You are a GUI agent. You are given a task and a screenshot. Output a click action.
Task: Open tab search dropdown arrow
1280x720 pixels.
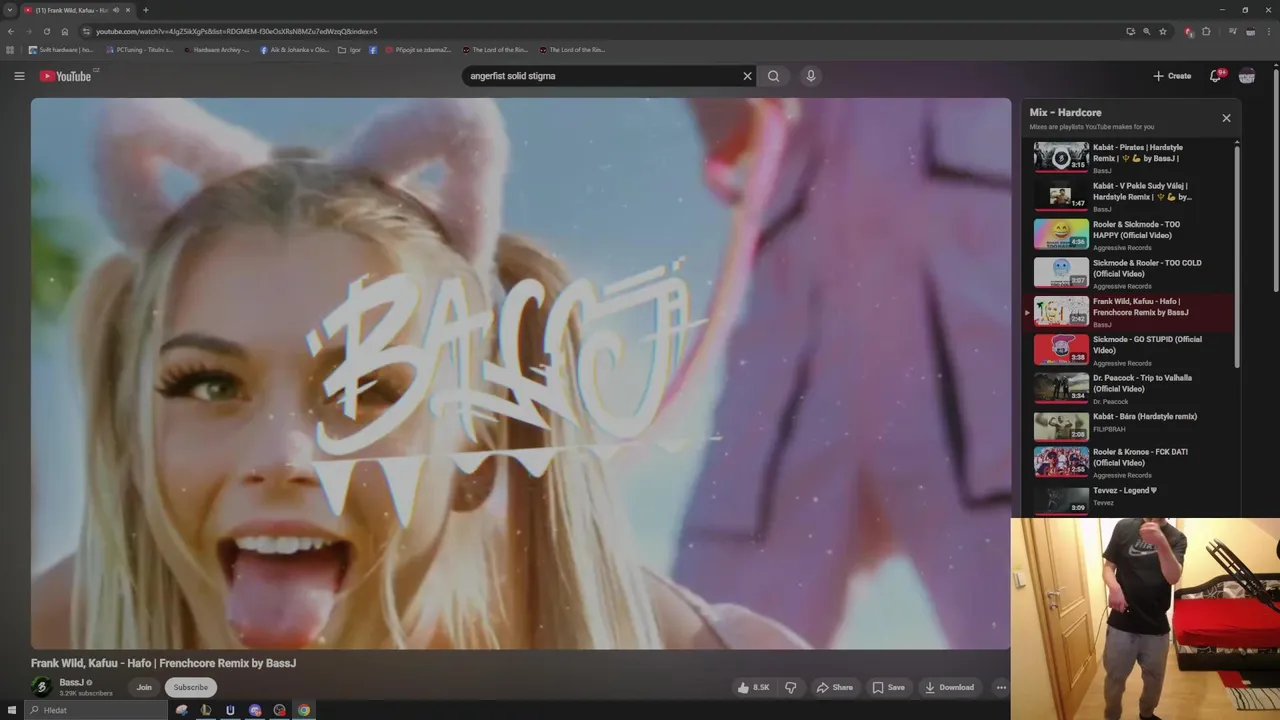pos(10,10)
